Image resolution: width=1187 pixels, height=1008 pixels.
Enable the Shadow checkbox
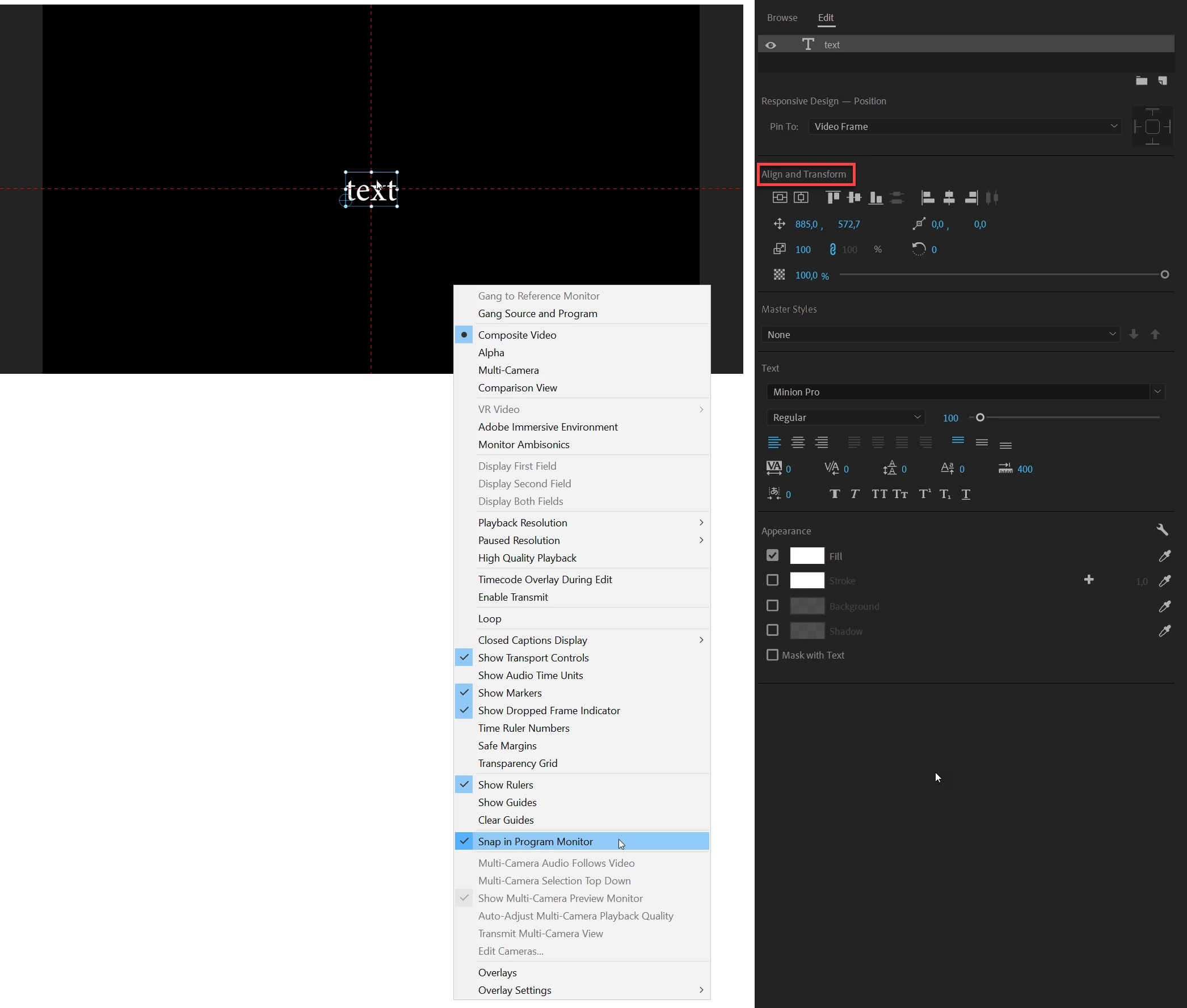point(772,630)
